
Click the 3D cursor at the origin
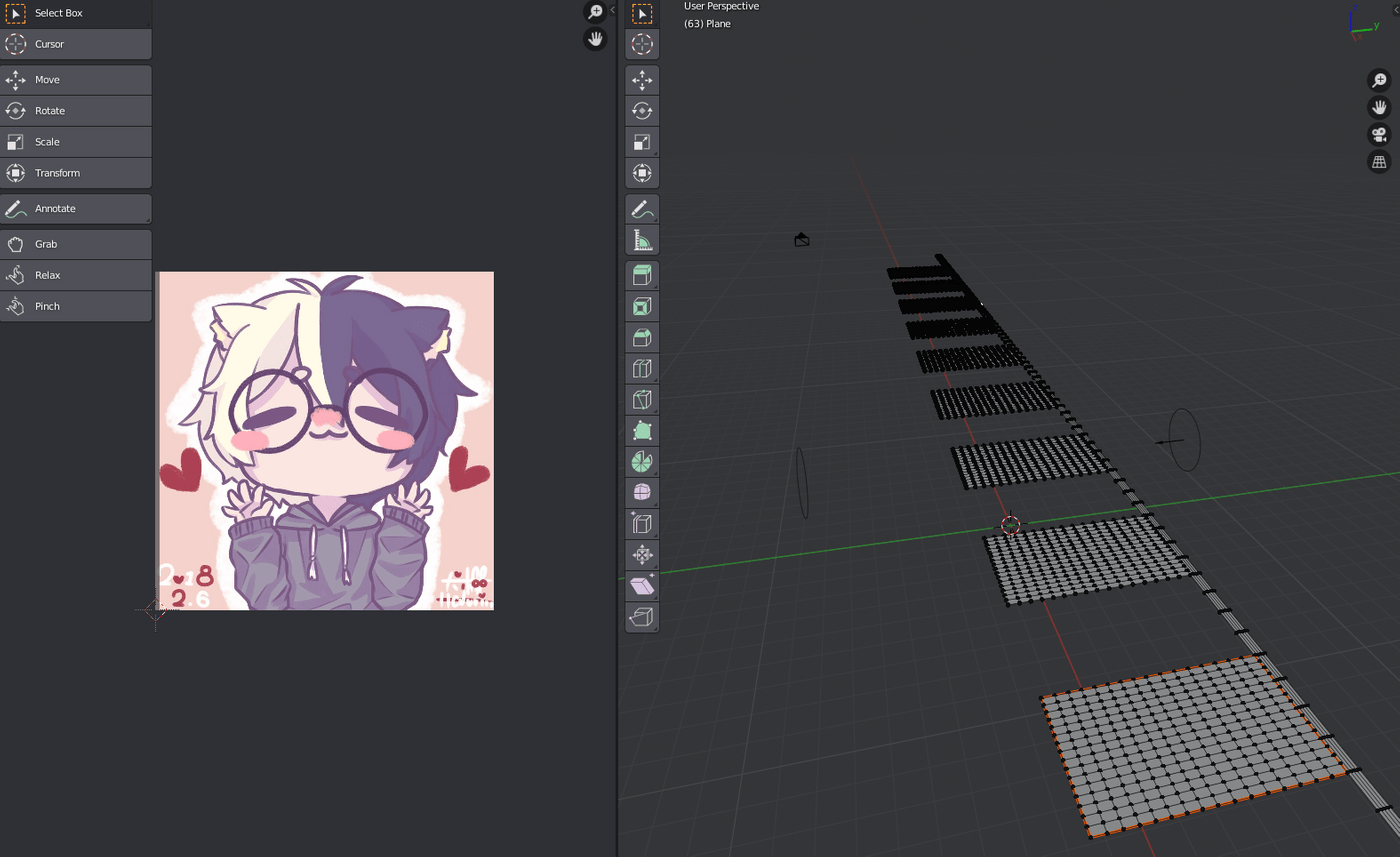click(1011, 524)
